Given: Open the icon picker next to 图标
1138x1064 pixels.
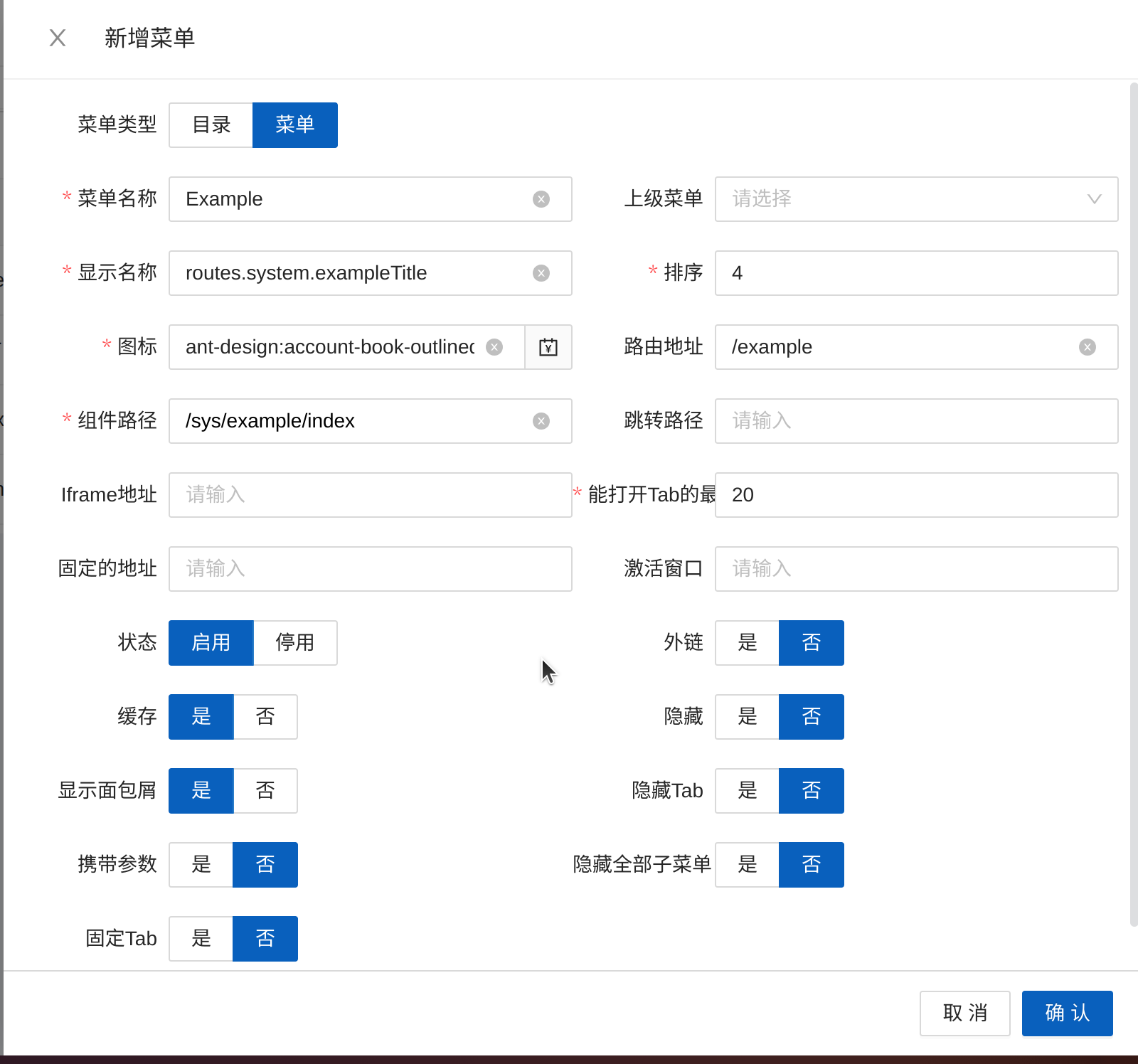Looking at the screenshot, I should pos(548,347).
